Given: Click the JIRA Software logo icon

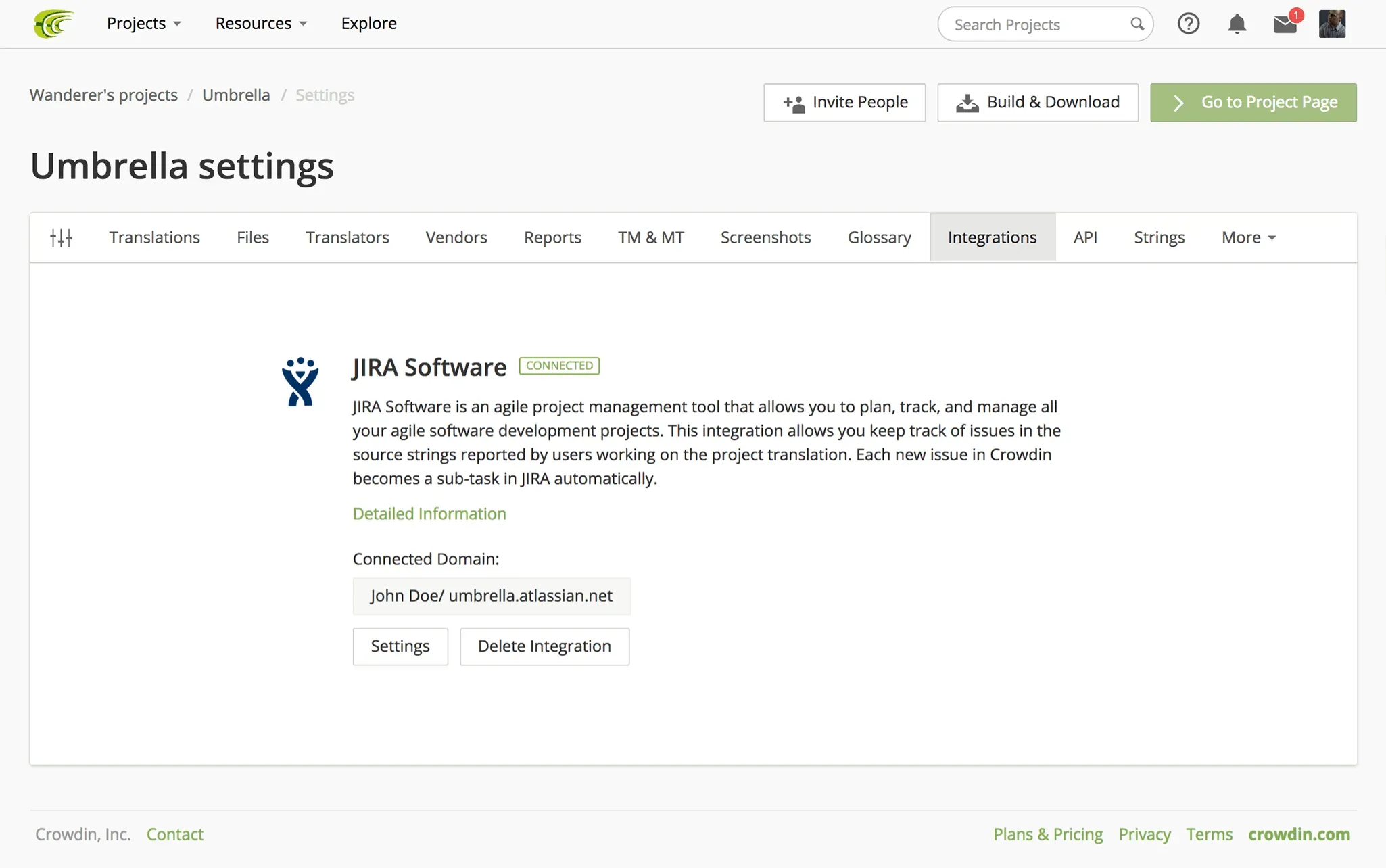Looking at the screenshot, I should tap(300, 381).
